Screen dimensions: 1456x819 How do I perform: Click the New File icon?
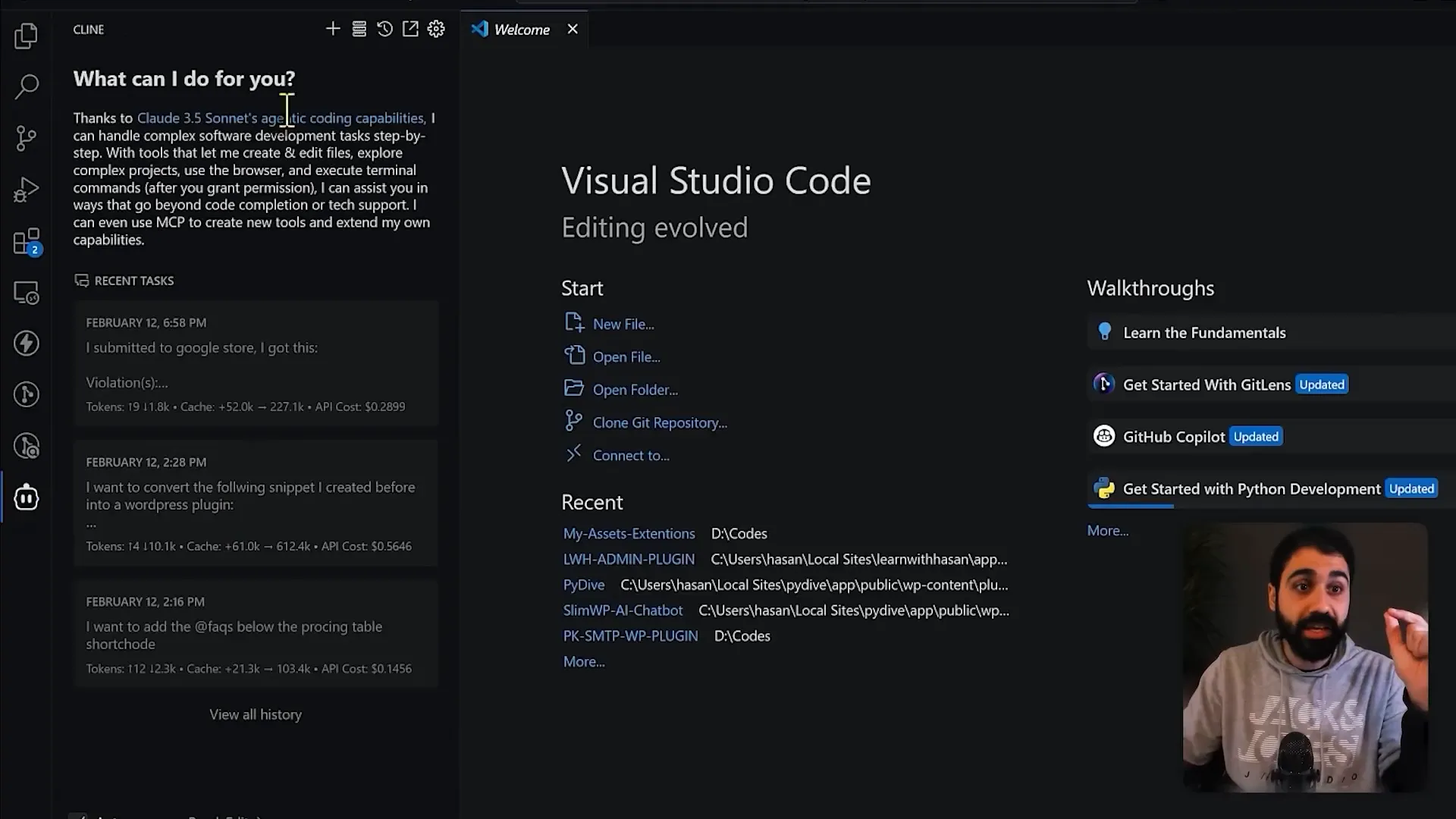[574, 322]
